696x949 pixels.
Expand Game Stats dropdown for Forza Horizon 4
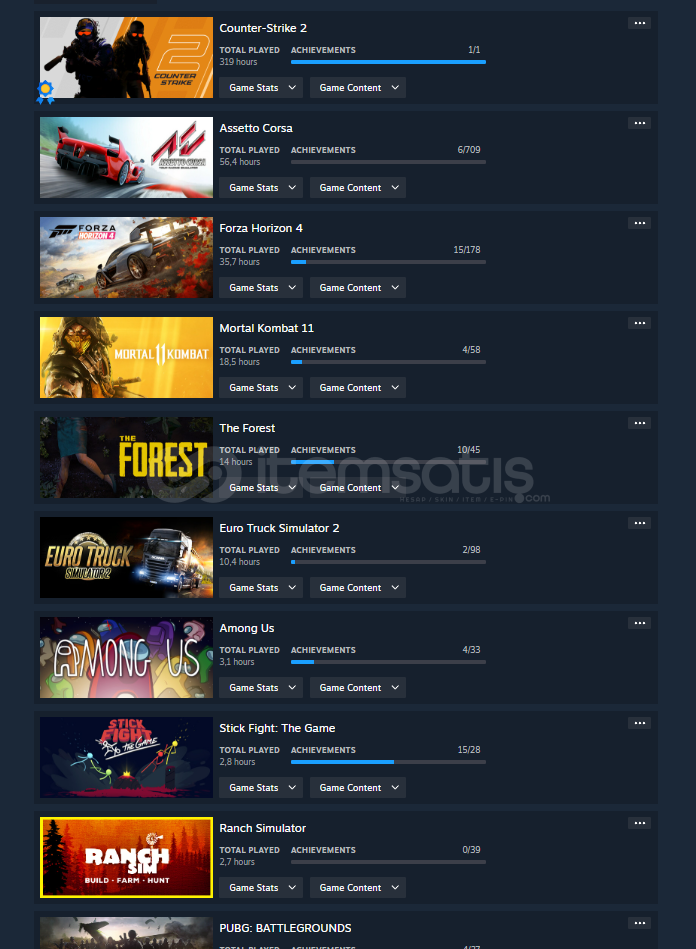tap(261, 287)
